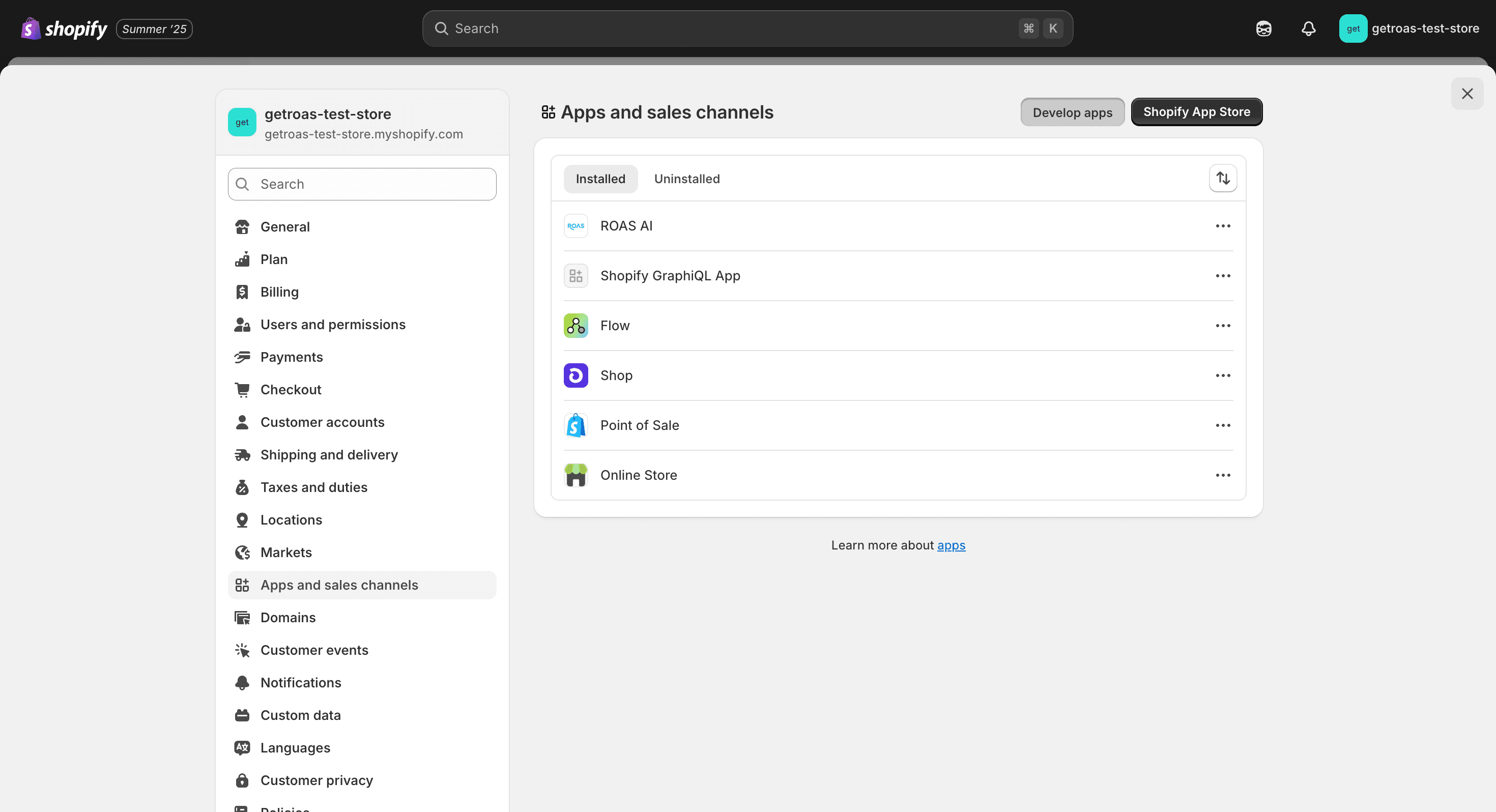Click the Markets globe icon
Screen dimensions: 1496x812
(x=242, y=553)
